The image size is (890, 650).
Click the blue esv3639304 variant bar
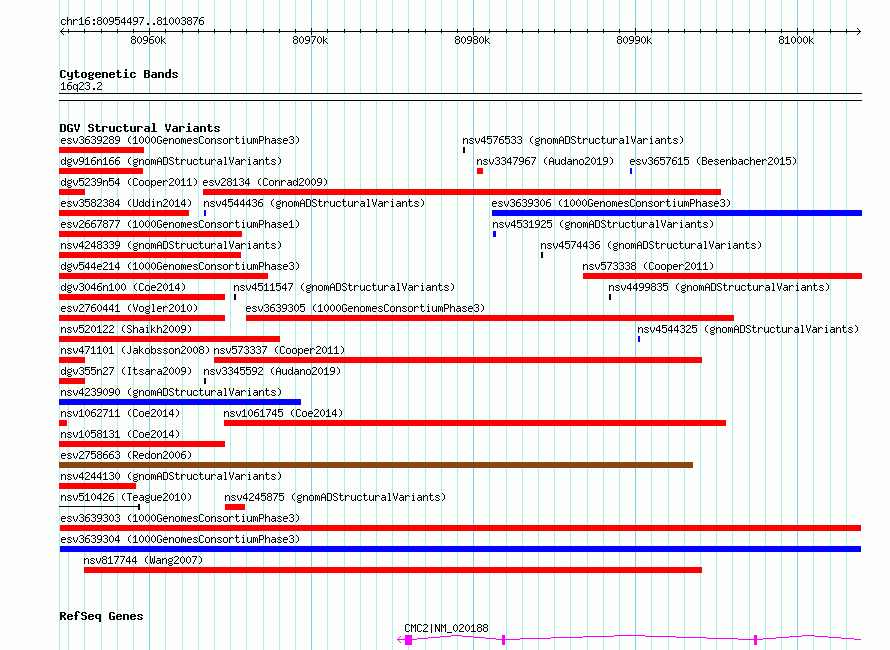460,549
